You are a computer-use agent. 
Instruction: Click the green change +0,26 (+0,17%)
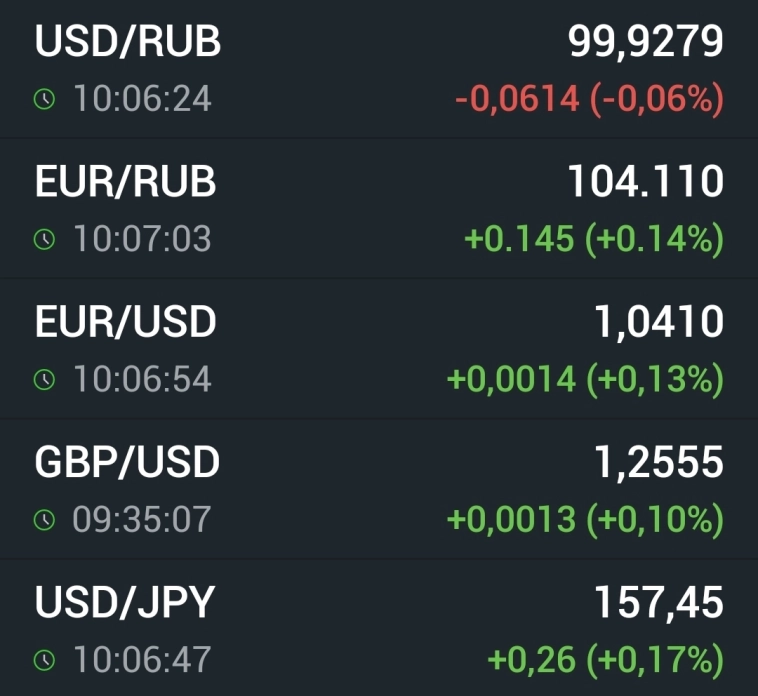[604, 660]
